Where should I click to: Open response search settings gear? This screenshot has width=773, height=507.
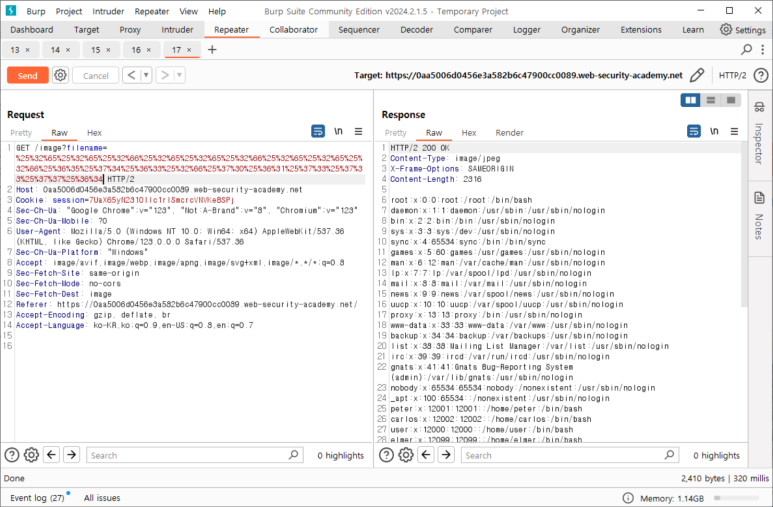point(406,455)
